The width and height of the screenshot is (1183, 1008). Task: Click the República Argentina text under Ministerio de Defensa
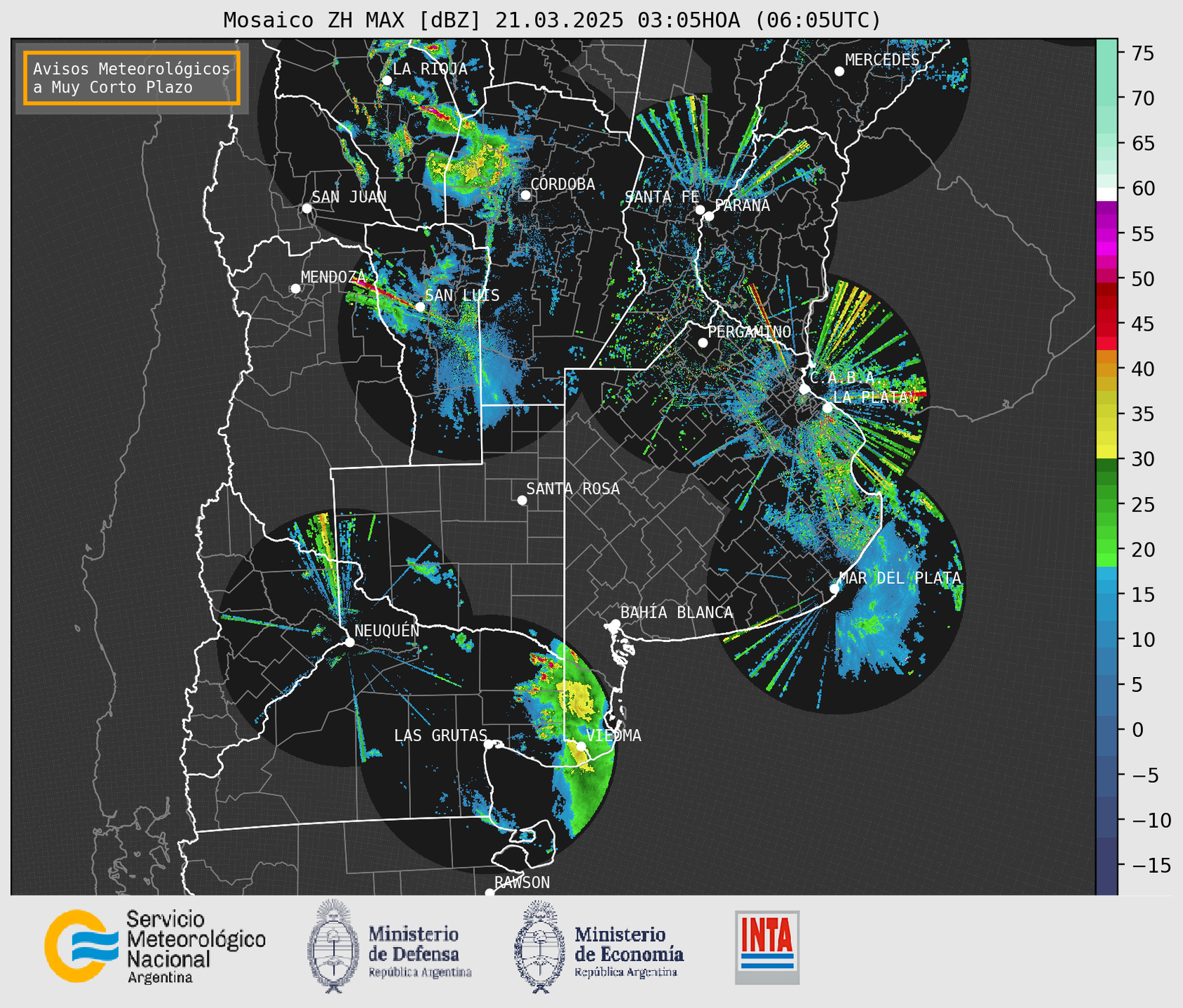click(419, 972)
